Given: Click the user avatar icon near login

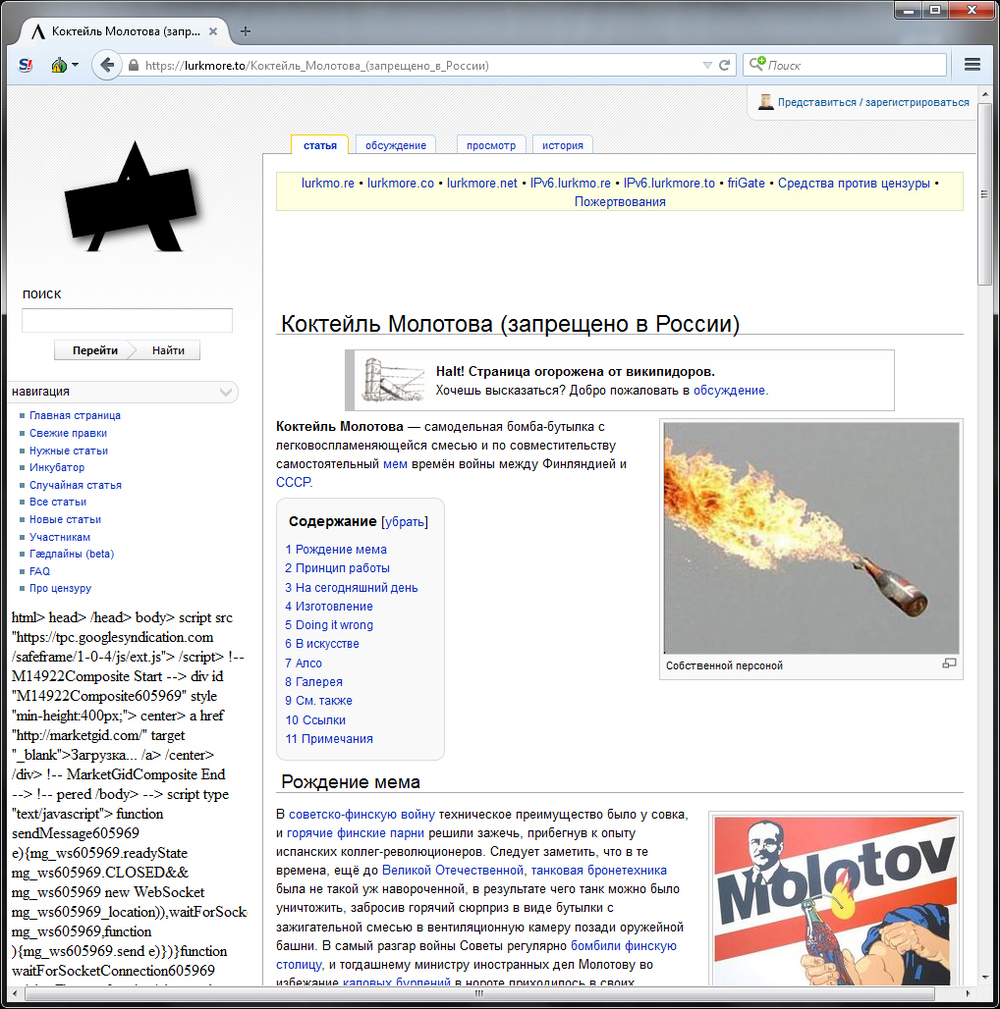Looking at the screenshot, I should 766,102.
